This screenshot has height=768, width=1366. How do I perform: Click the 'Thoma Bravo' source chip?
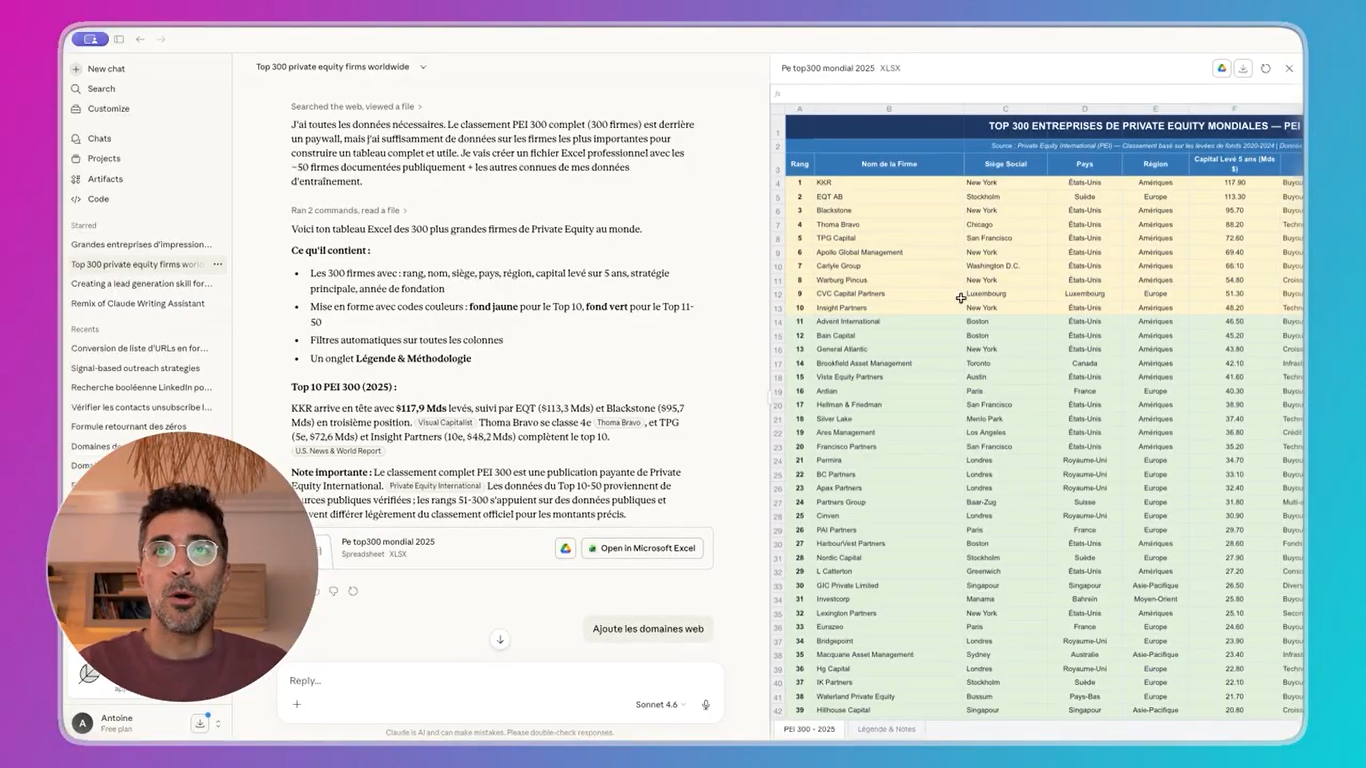tap(618, 423)
